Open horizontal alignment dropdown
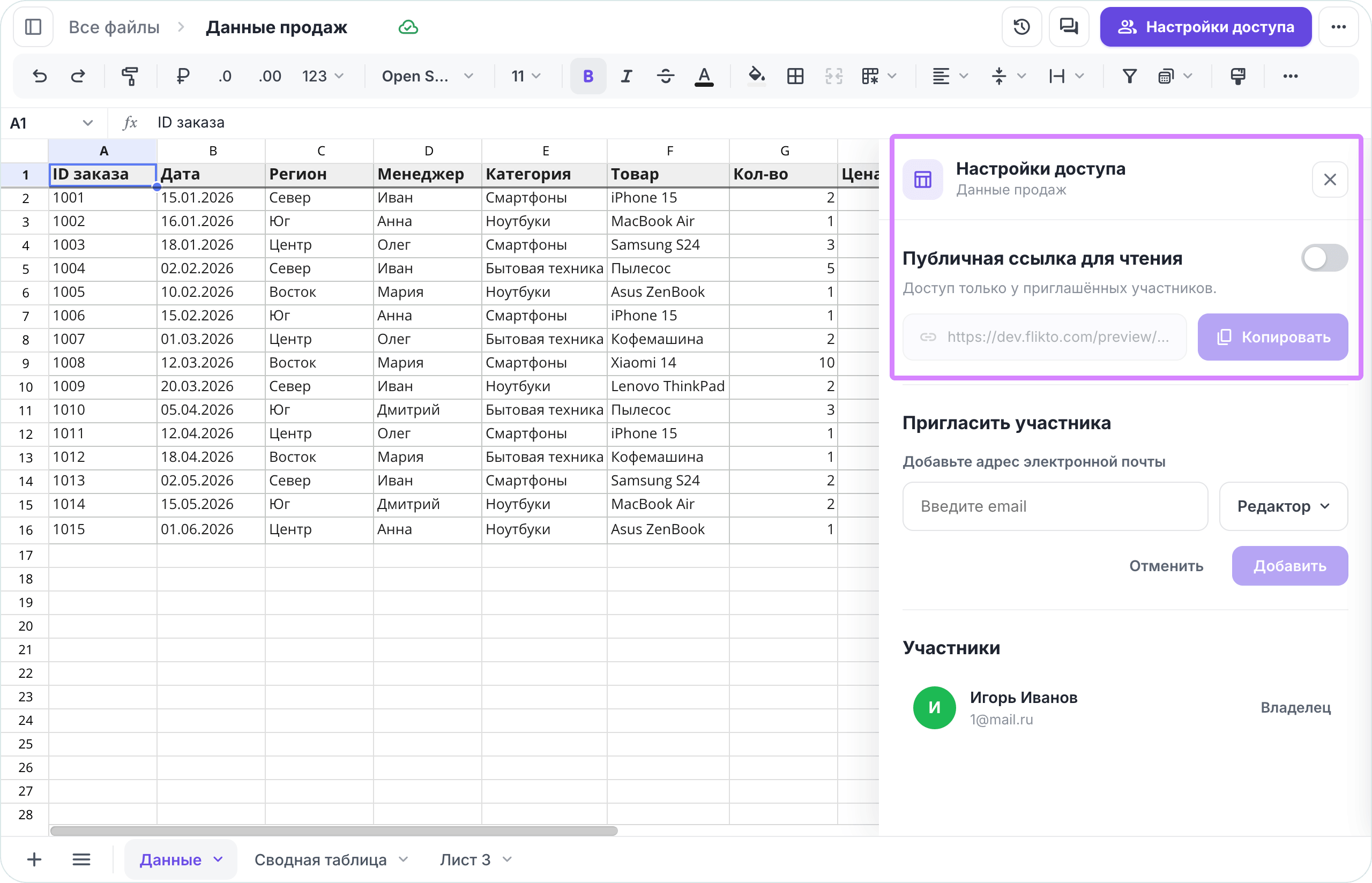The width and height of the screenshot is (1372, 883). 950,76
